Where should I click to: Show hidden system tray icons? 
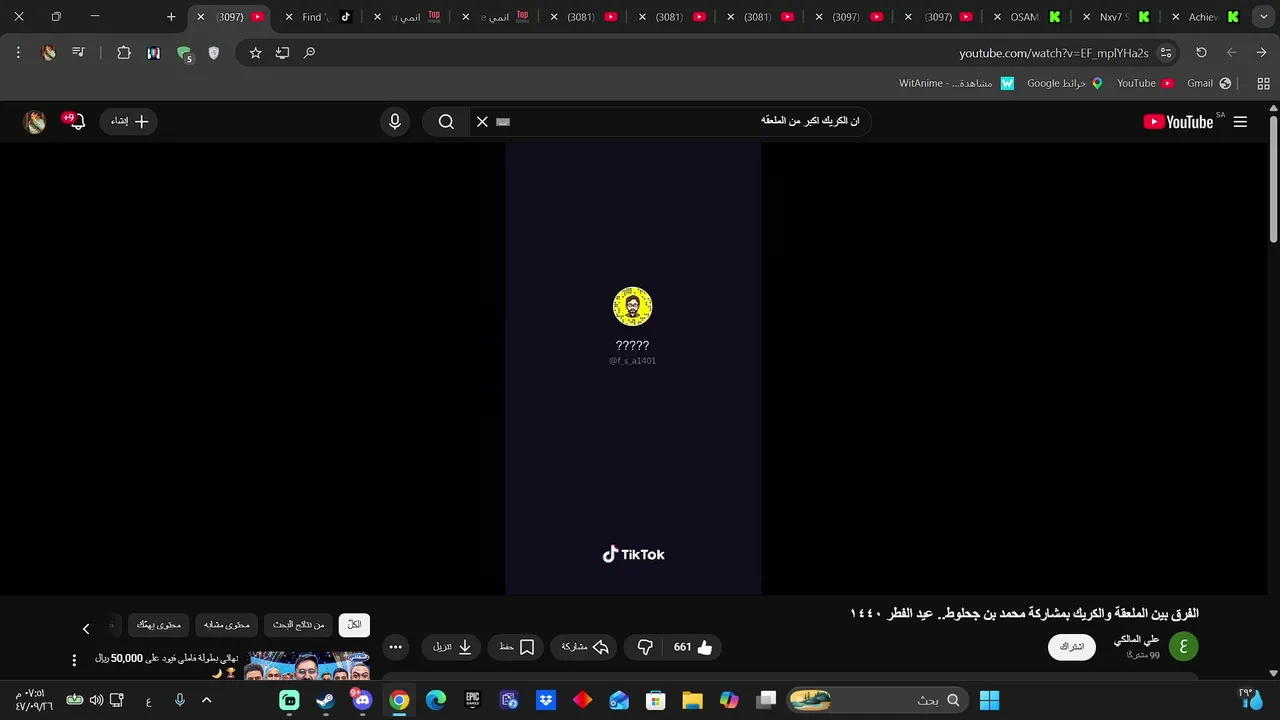point(207,700)
